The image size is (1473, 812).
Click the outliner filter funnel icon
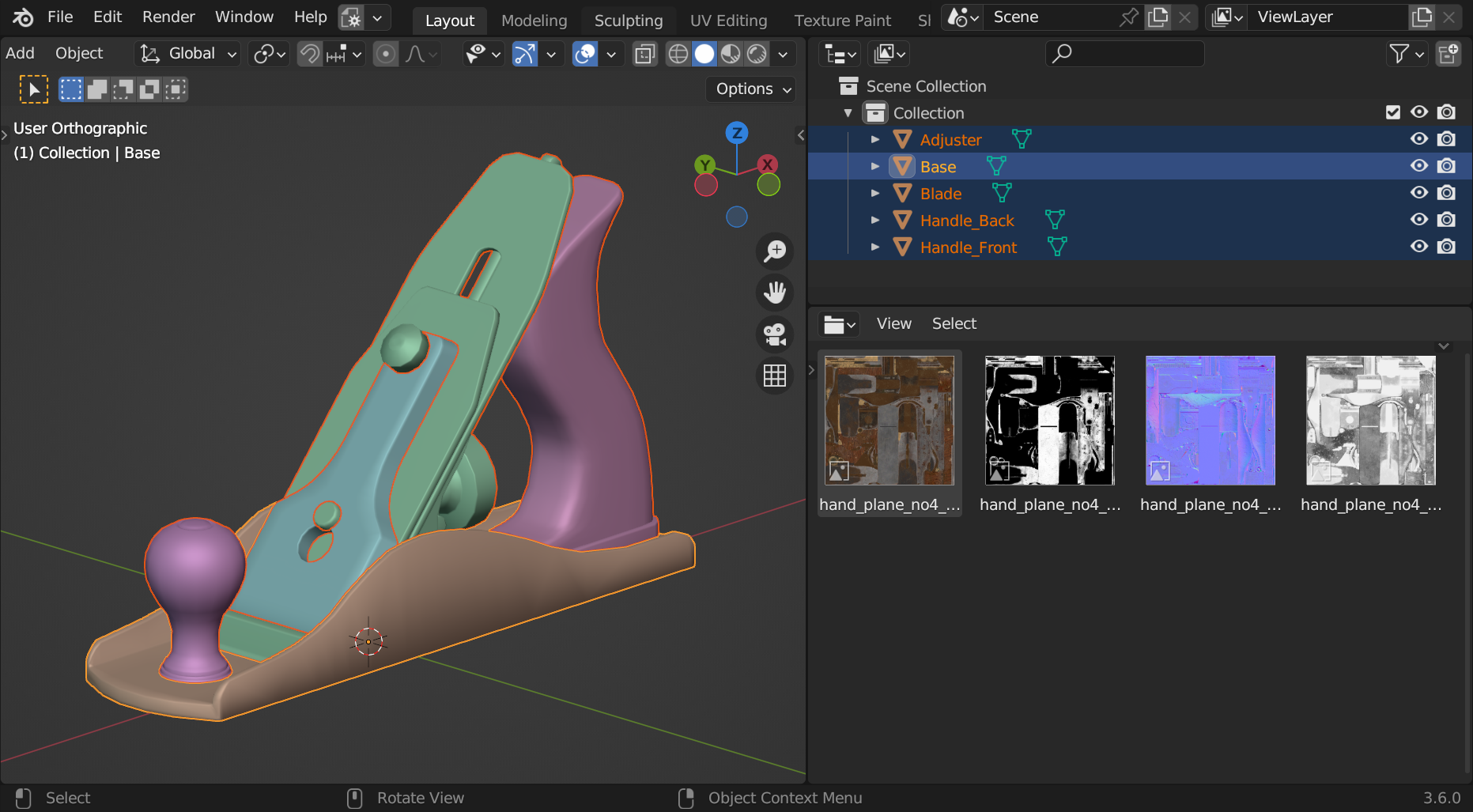1399,54
